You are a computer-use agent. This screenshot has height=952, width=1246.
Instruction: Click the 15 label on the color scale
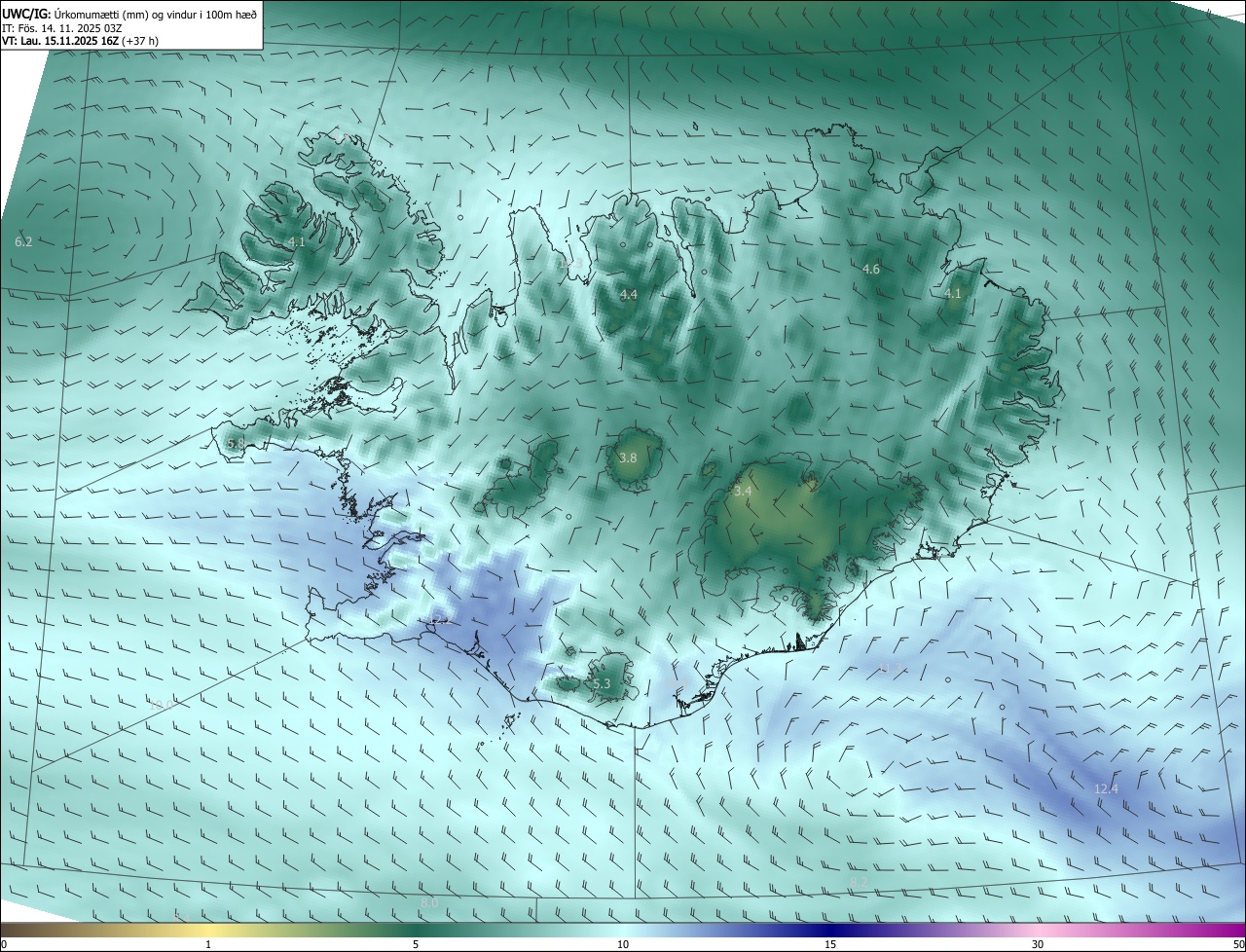tap(830, 944)
